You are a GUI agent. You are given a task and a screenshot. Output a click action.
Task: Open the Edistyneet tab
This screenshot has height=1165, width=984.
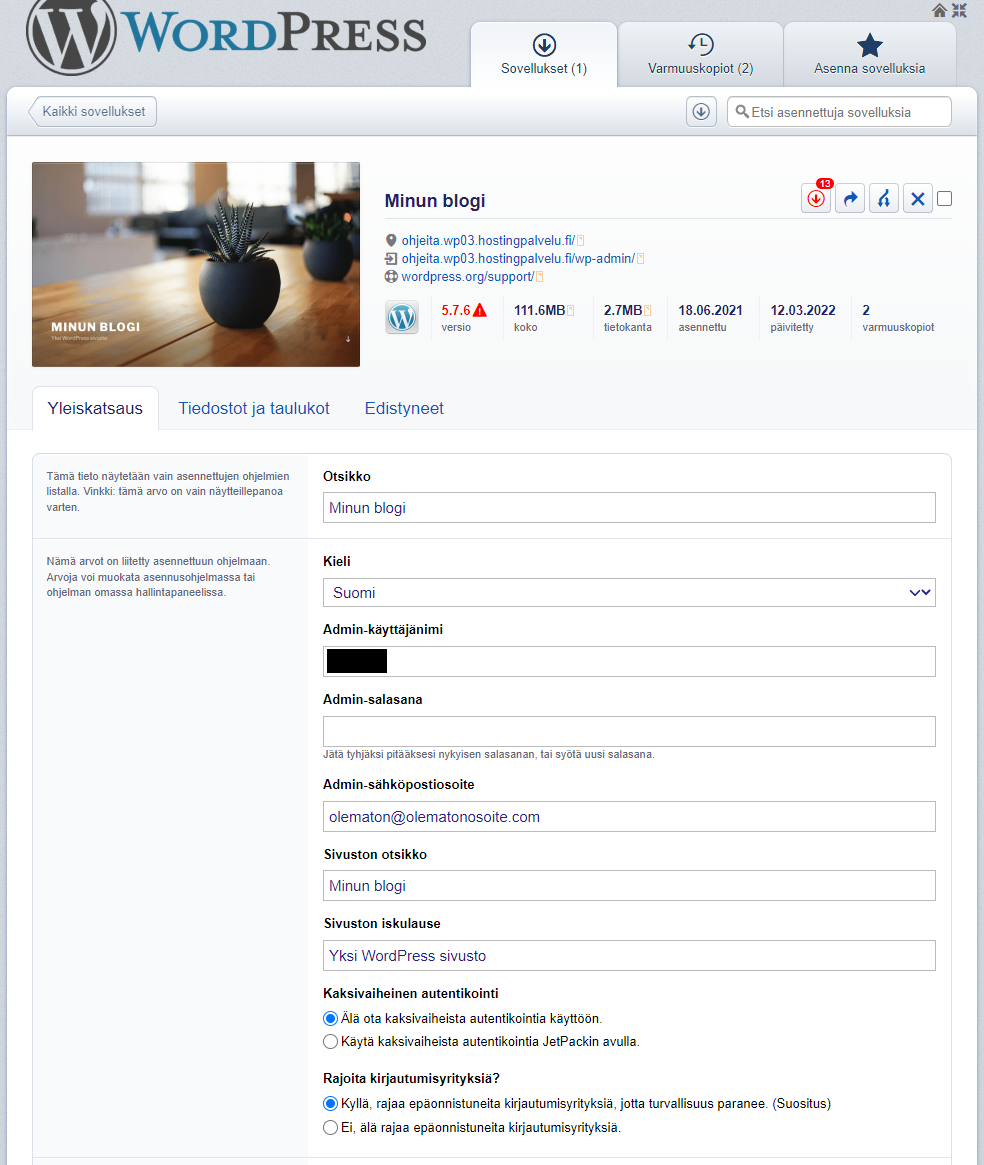pos(404,408)
